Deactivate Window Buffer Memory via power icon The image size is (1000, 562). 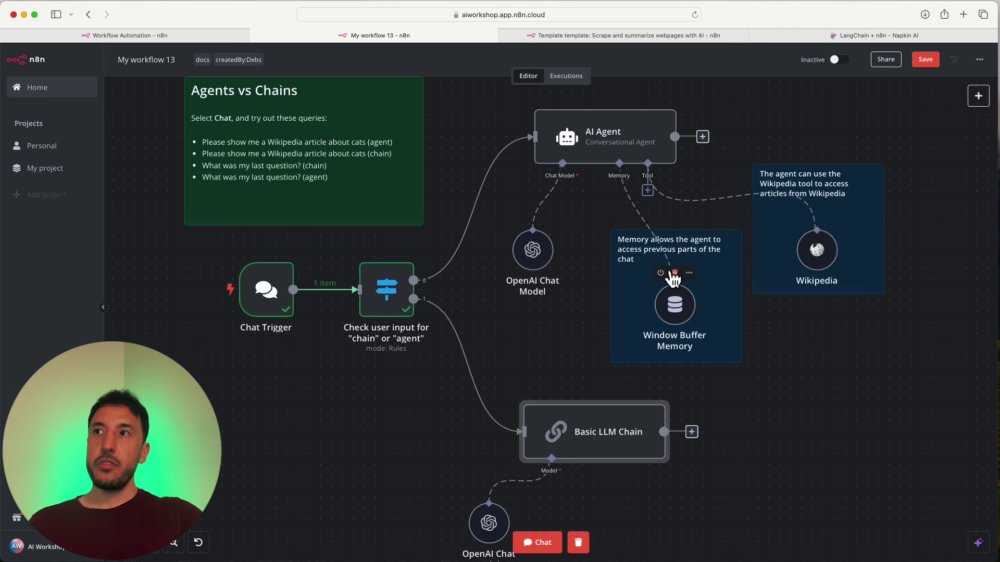[x=660, y=272]
